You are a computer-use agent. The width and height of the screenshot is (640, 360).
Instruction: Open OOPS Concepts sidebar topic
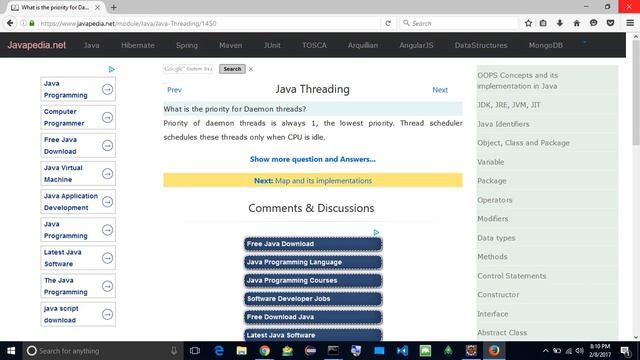(x=518, y=81)
